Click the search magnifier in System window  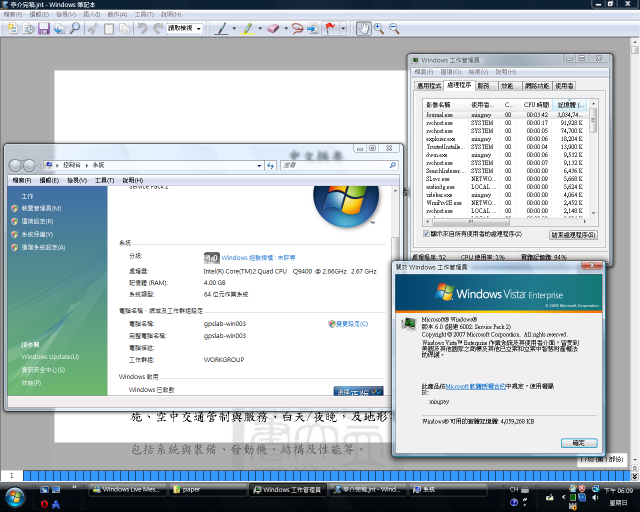click(393, 165)
